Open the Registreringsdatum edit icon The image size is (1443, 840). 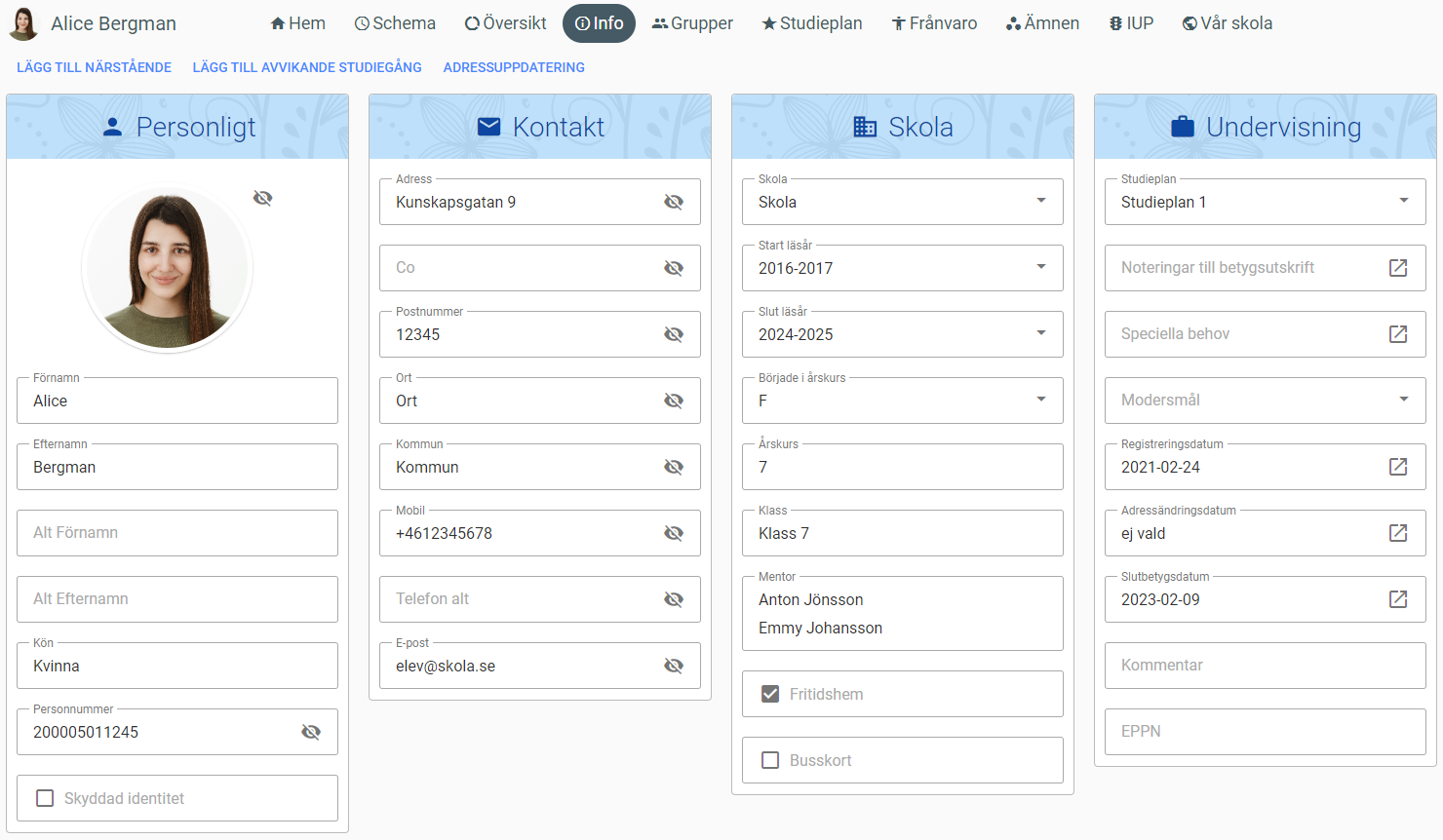click(x=1397, y=467)
